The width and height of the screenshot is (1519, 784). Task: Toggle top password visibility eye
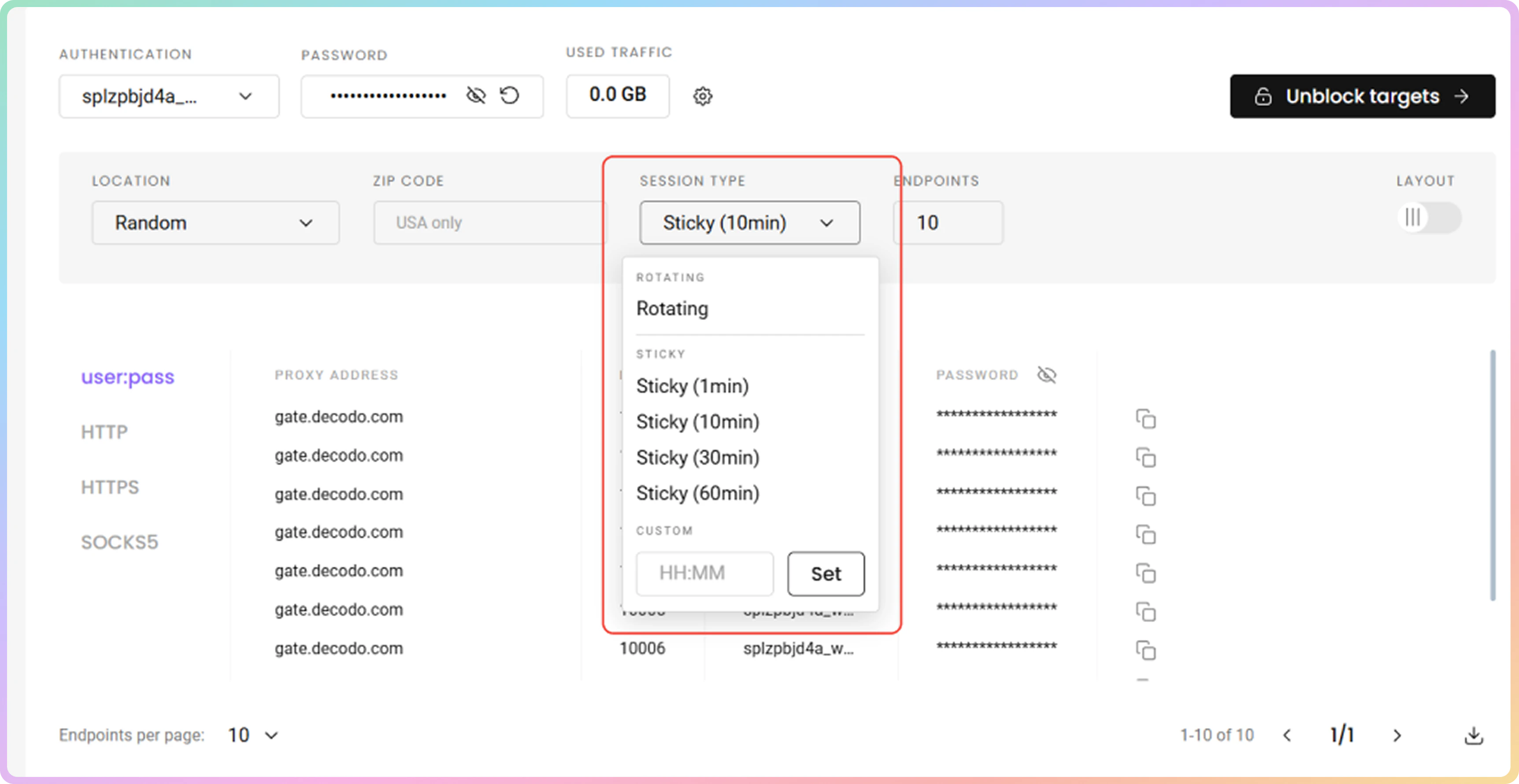tap(476, 96)
